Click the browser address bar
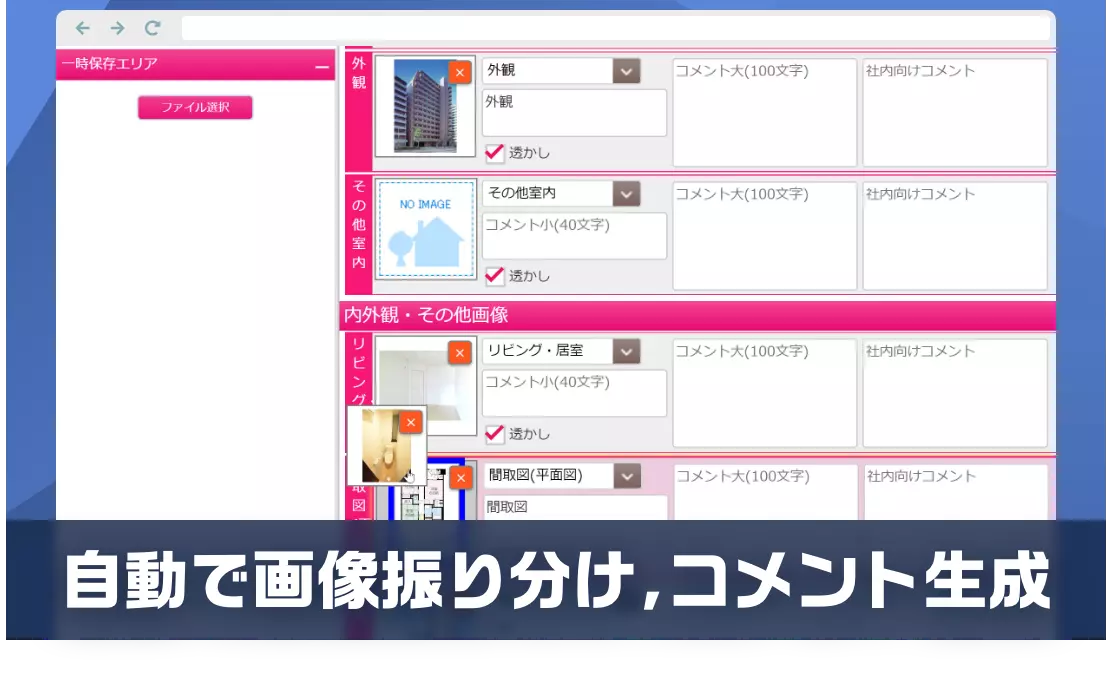1112x676 pixels. 616,28
